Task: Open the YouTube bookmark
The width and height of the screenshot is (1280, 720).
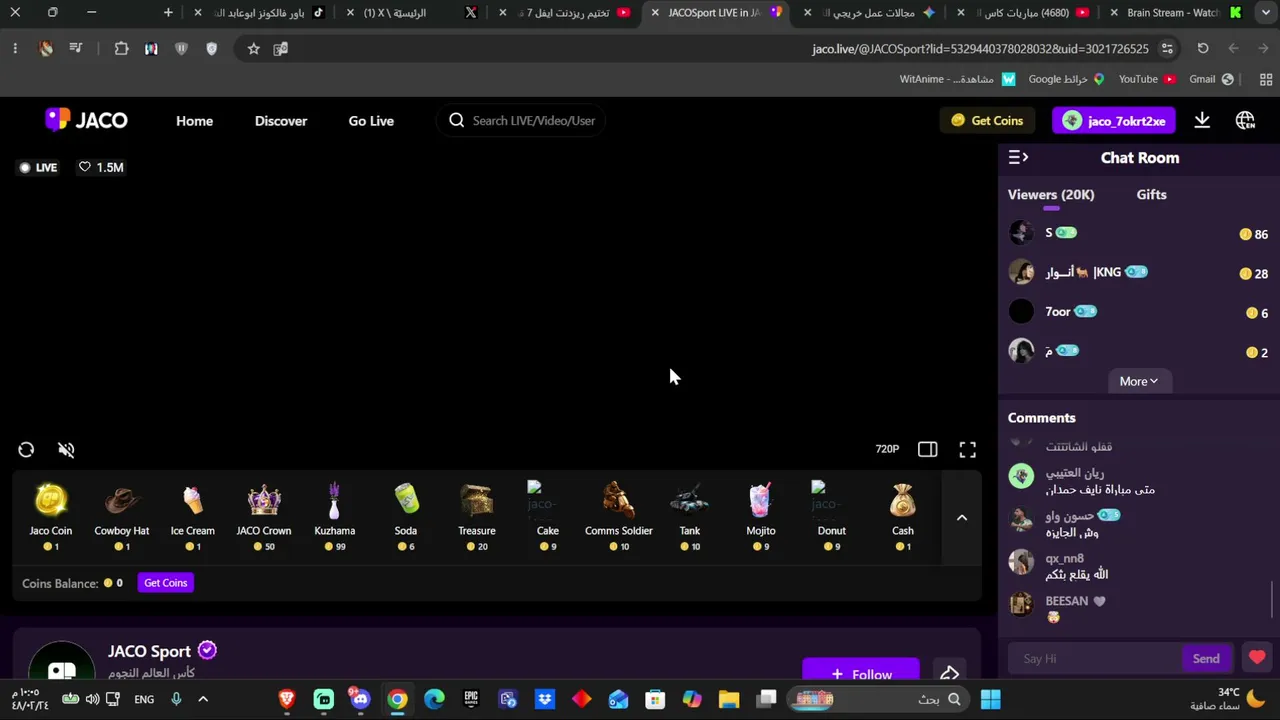Action: 1147,79
